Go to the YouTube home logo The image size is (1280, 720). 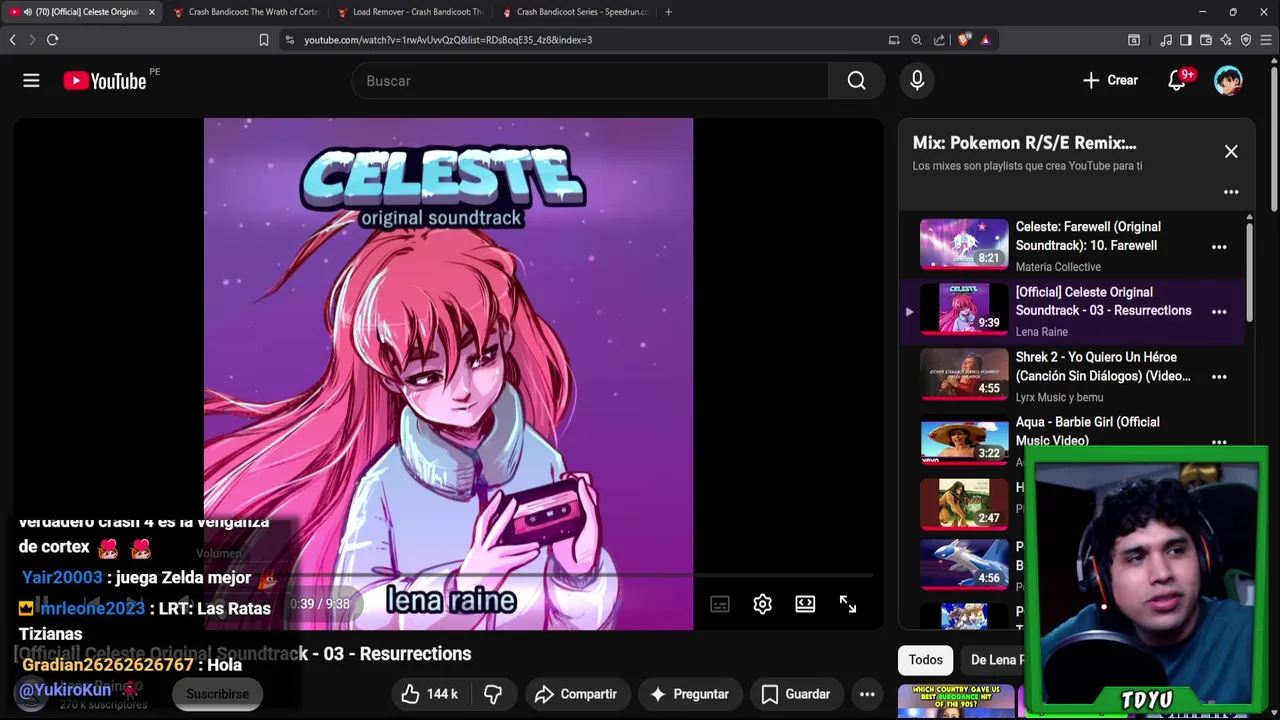(x=105, y=81)
